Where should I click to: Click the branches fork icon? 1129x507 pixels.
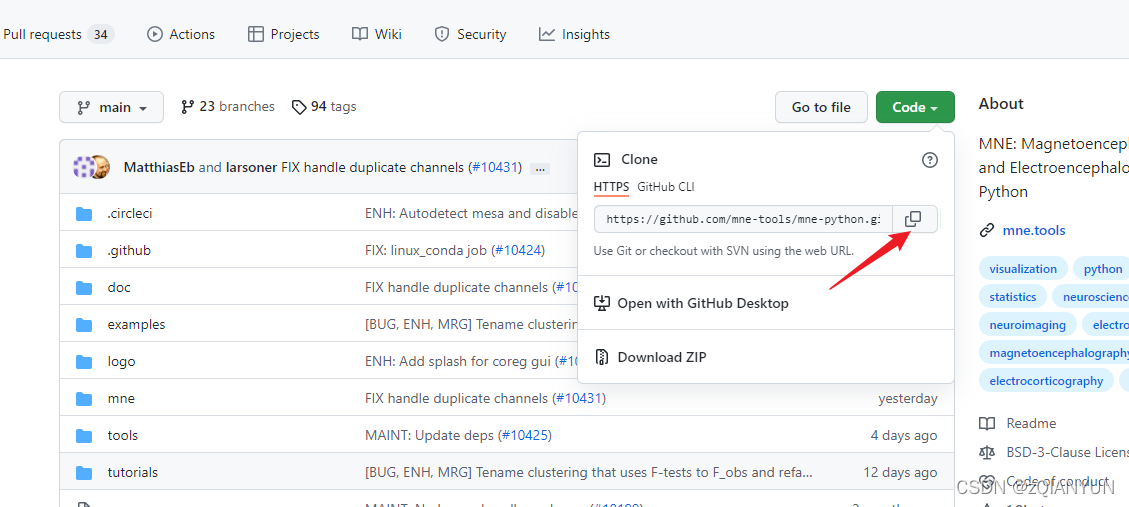click(187, 107)
